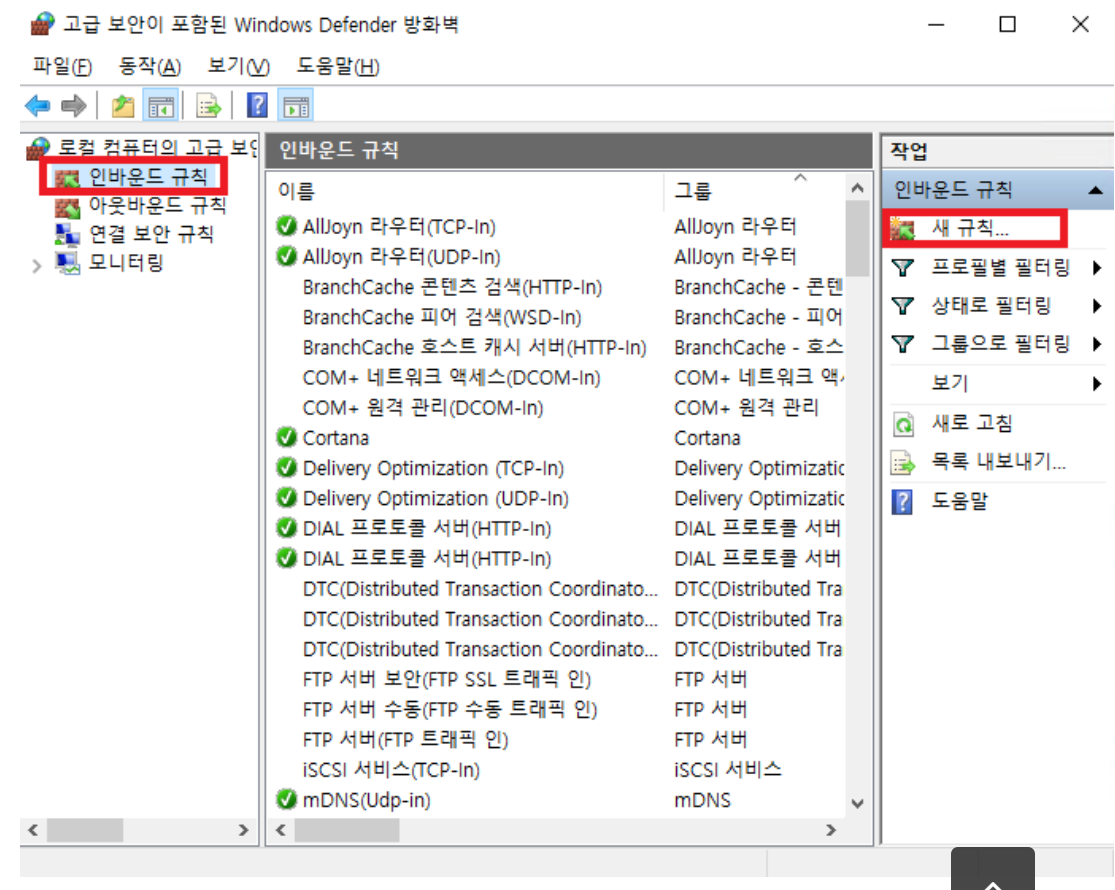Click the funnel icon beside 프로필별 필터링
This screenshot has height=890, width=1115.
point(902,268)
